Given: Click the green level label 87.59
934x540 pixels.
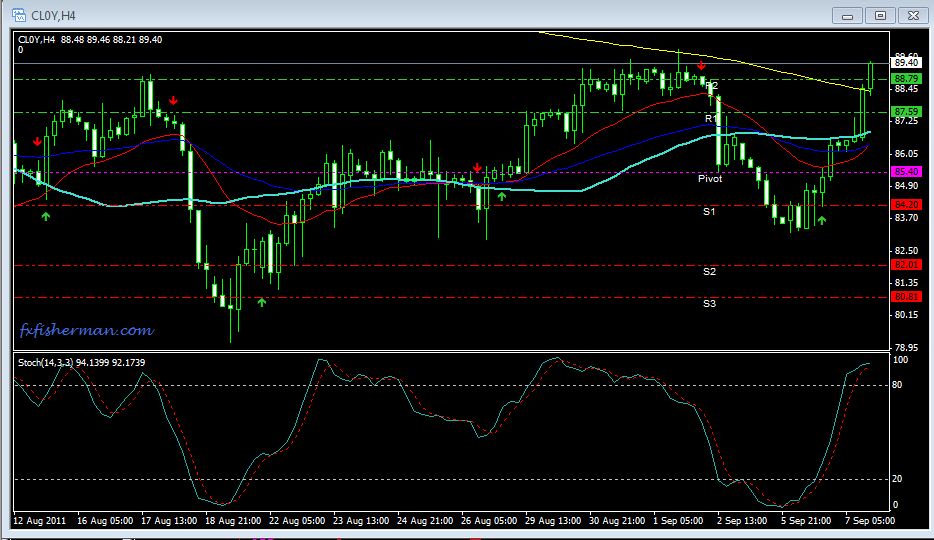Looking at the screenshot, I should pyautogui.click(x=906, y=112).
